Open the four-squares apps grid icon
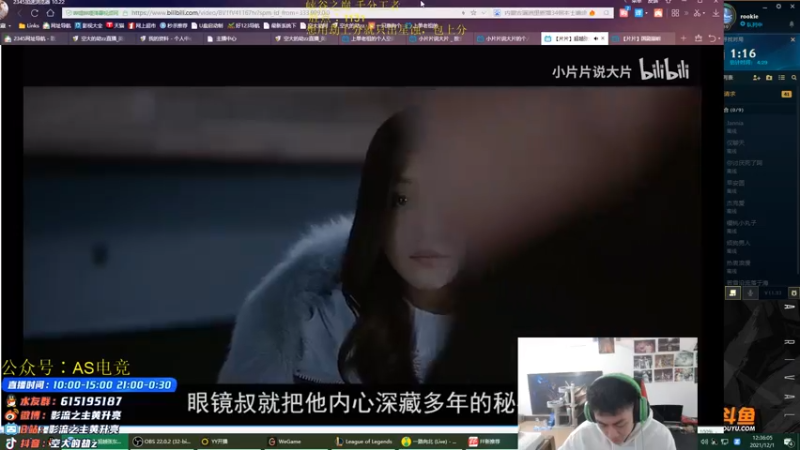The image size is (800, 450). 676,13
